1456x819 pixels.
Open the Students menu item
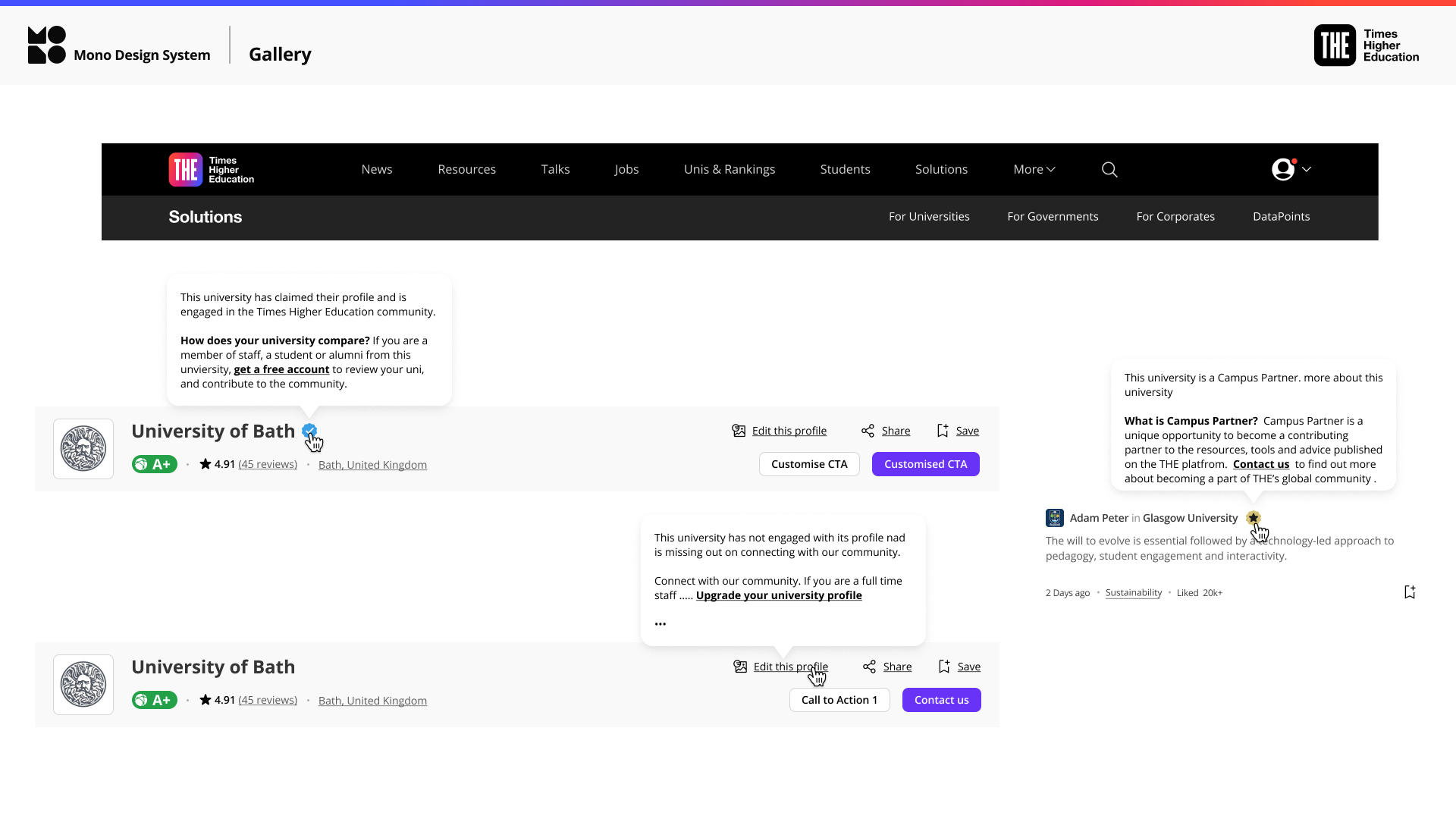845,170
